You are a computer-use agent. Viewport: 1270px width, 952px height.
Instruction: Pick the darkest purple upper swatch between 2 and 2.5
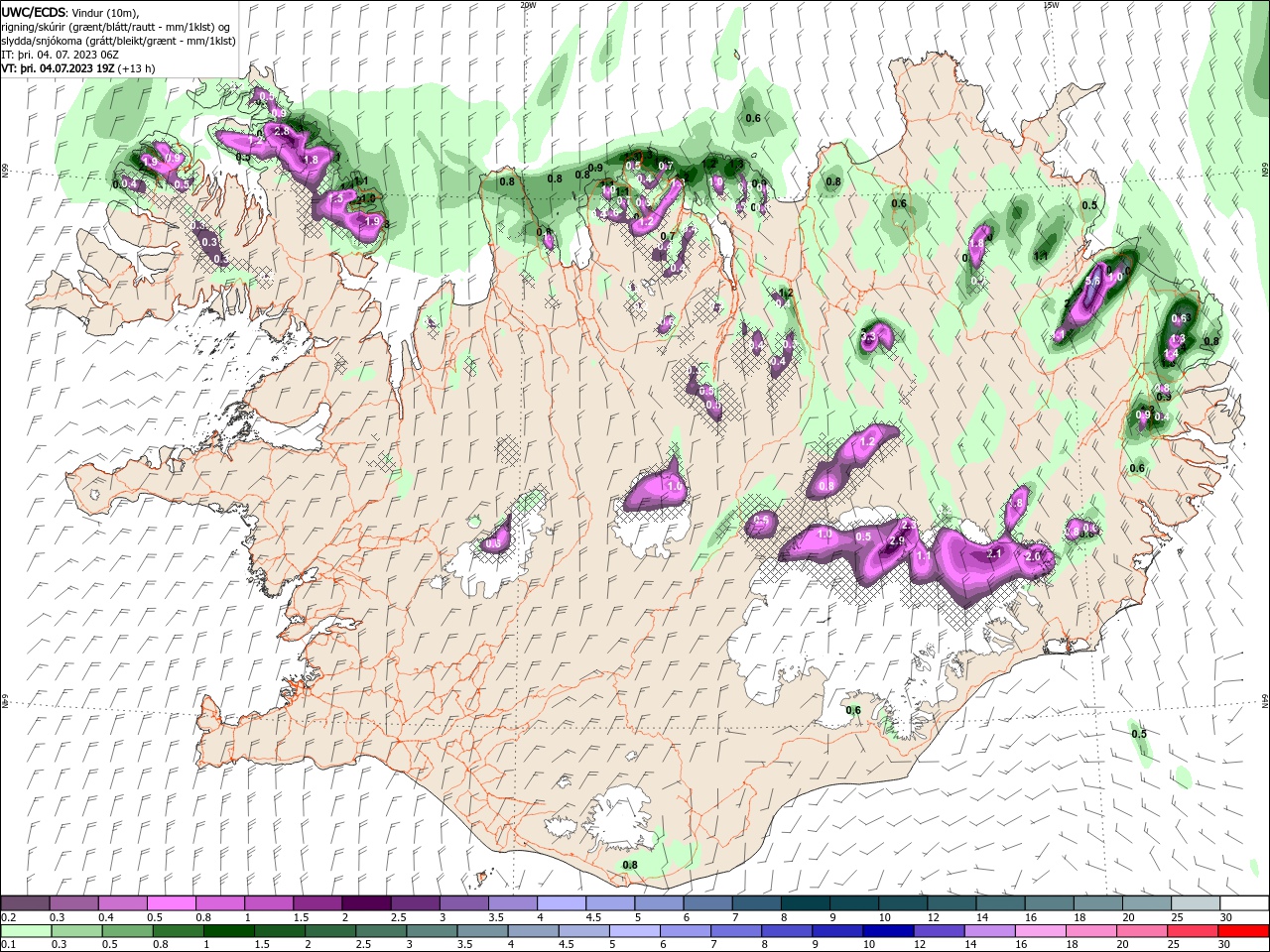(x=366, y=903)
